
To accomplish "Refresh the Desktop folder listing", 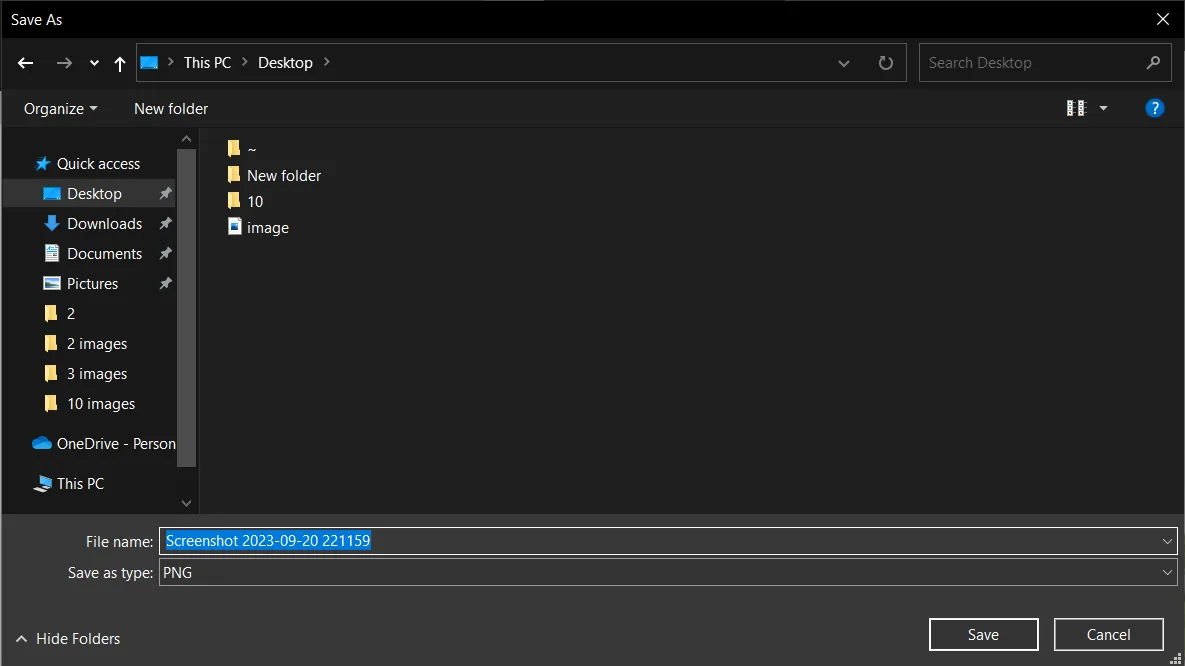I will point(886,63).
